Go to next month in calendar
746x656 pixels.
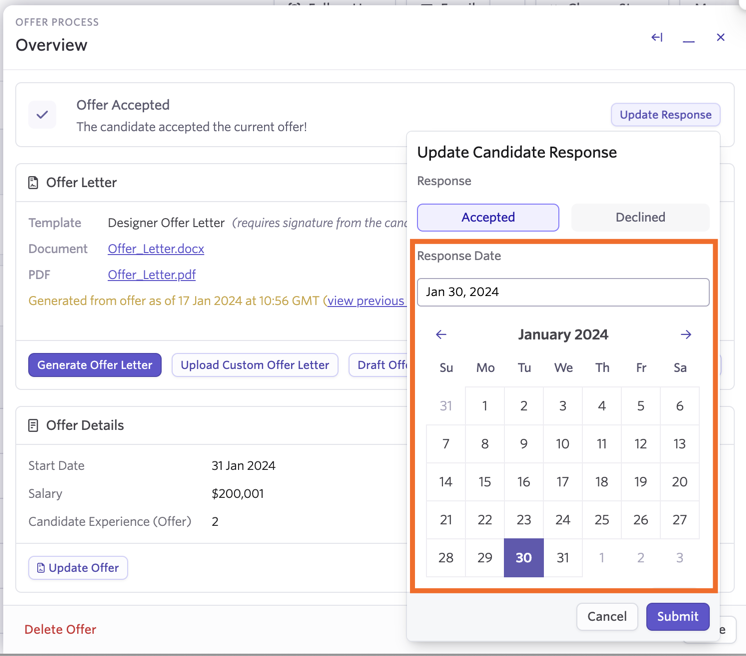tap(686, 334)
